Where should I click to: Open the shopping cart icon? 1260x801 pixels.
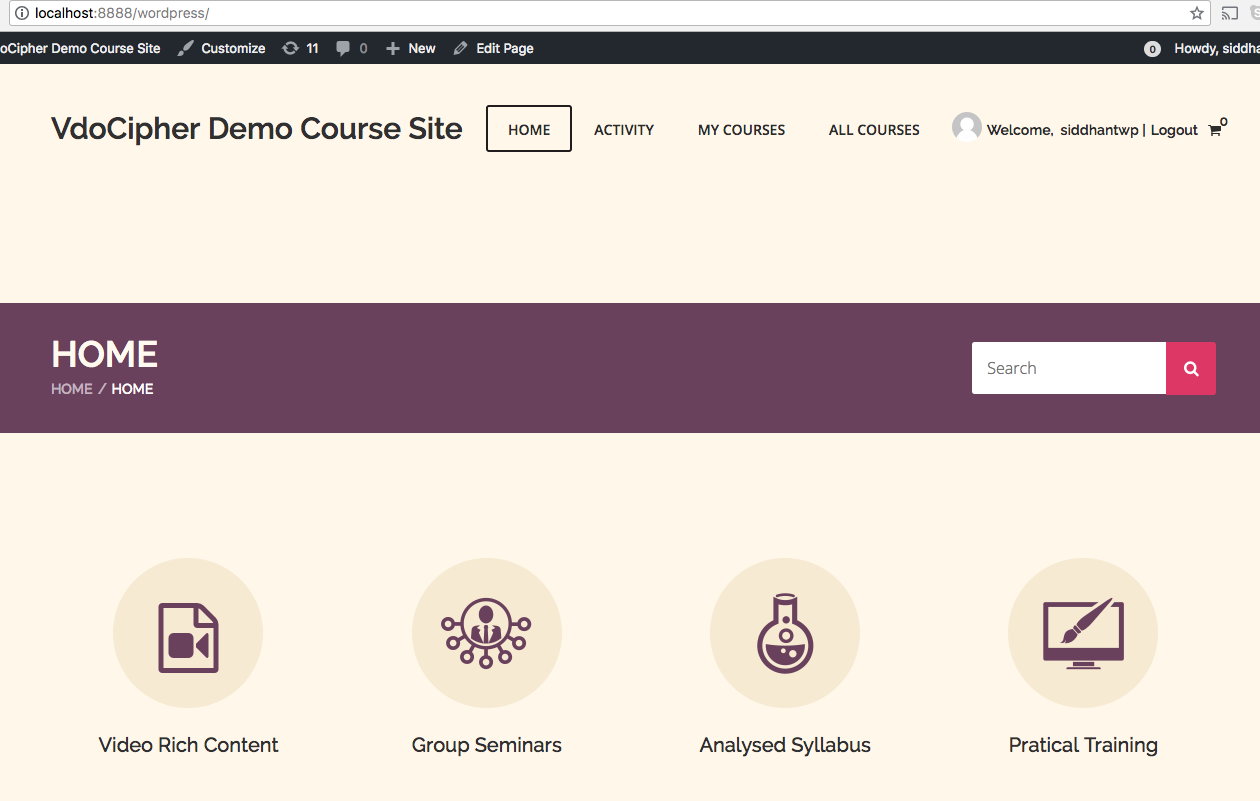pyautogui.click(x=1216, y=128)
